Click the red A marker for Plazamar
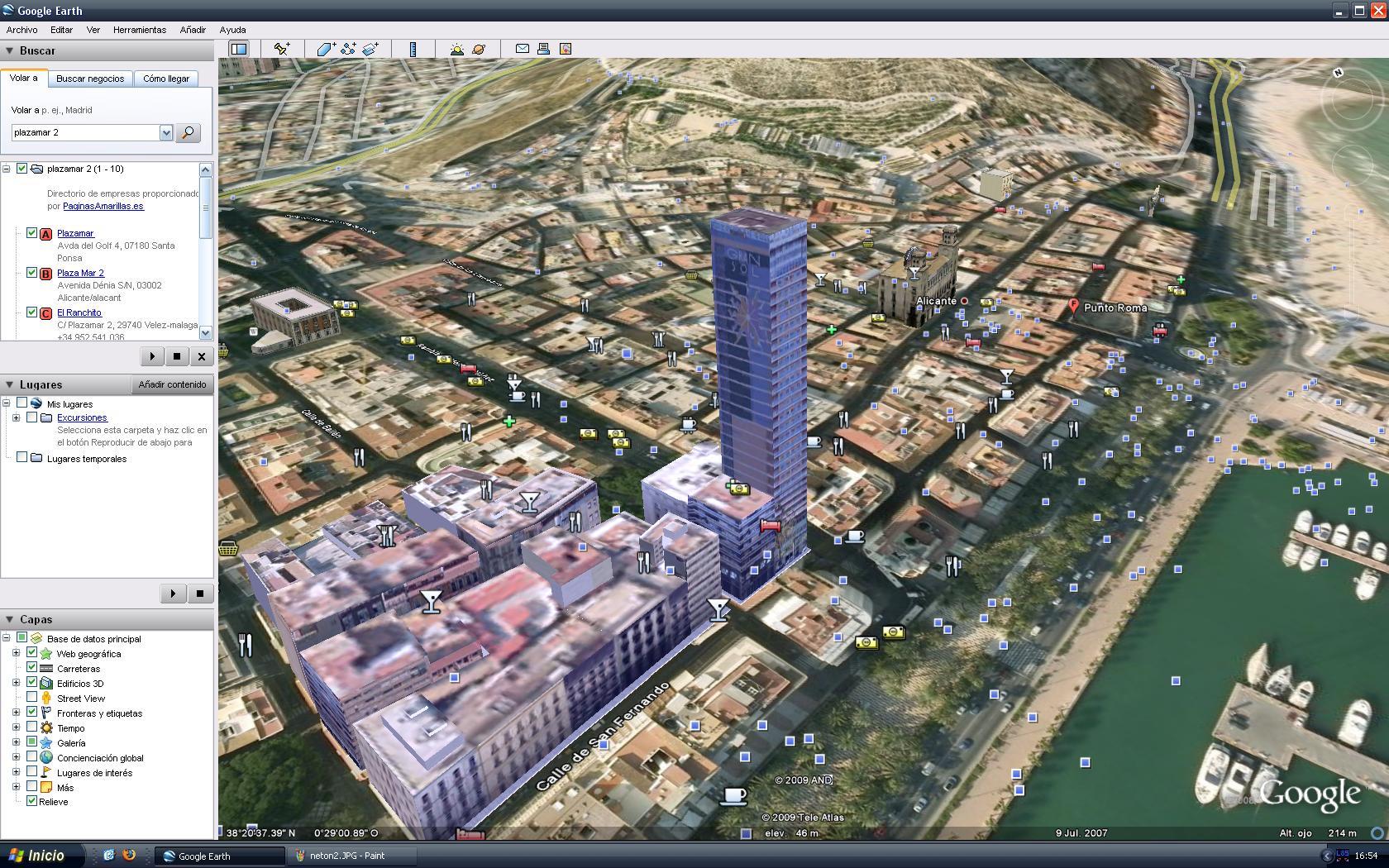Viewport: 1389px width, 868px height. click(x=46, y=234)
